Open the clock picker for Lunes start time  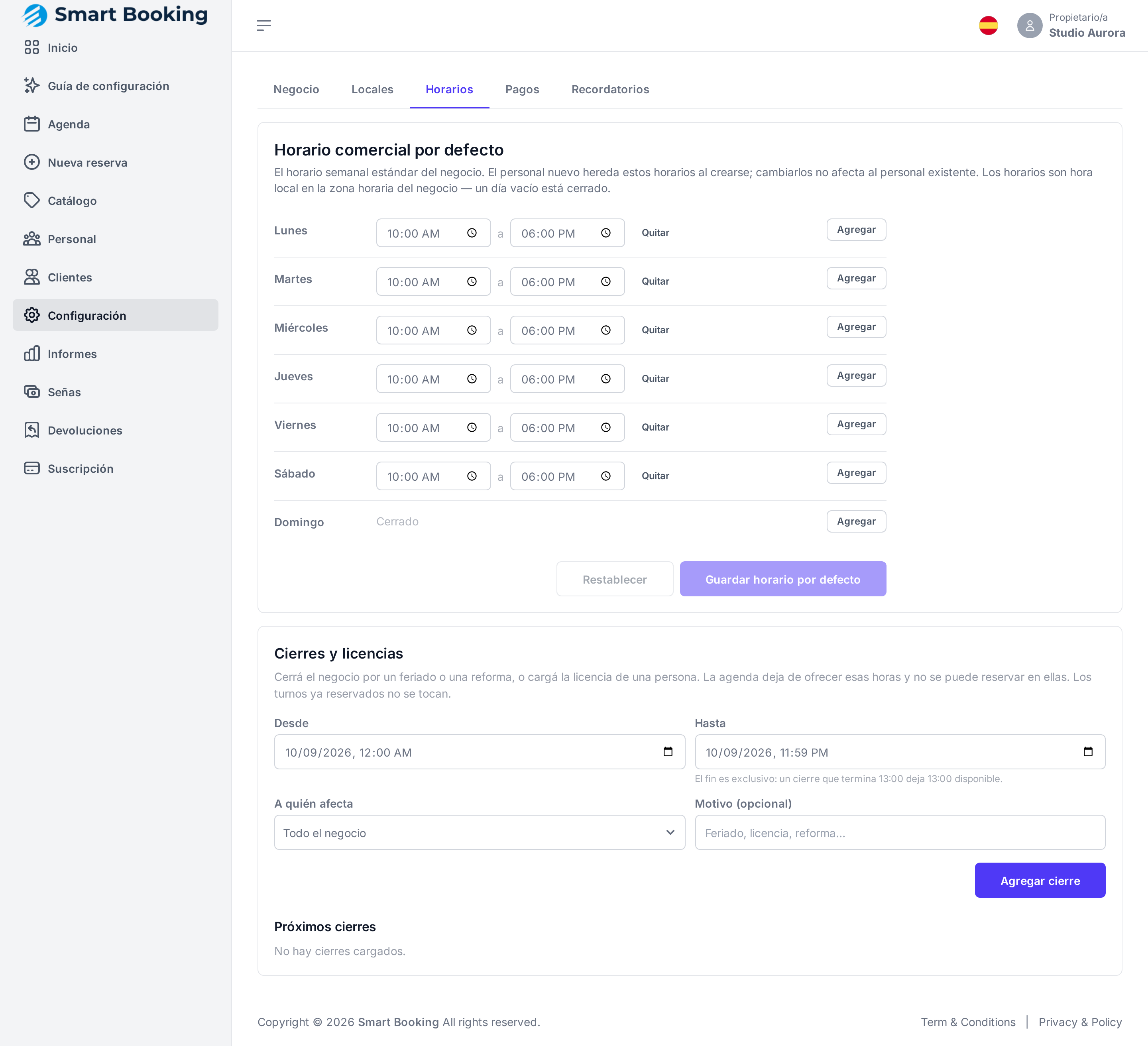(472, 233)
